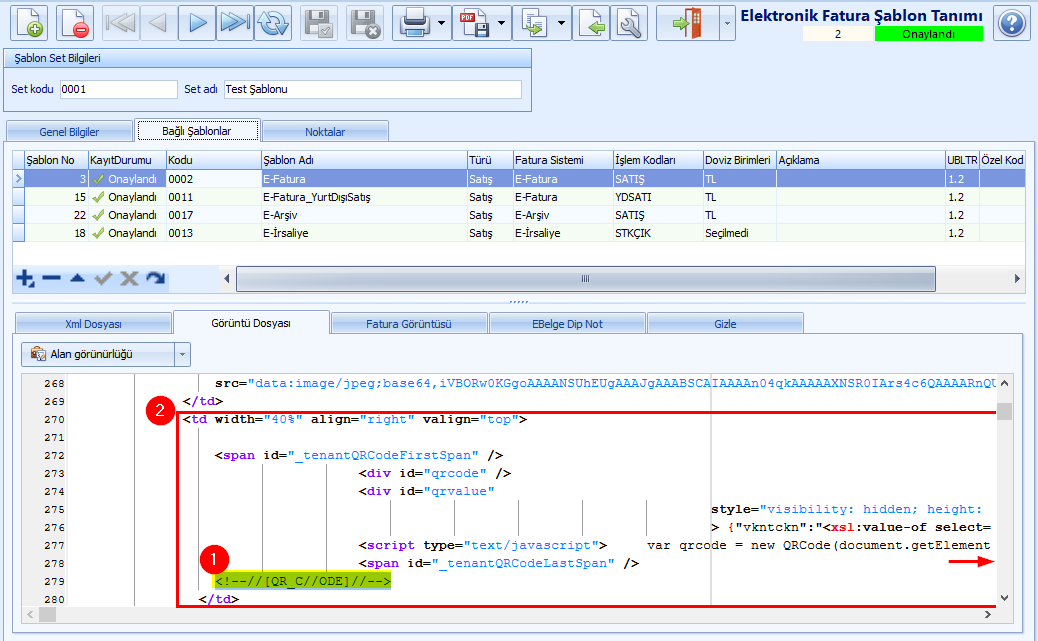
Task: Click the grid horizontal scrollbar thumb
Action: click(x=586, y=279)
